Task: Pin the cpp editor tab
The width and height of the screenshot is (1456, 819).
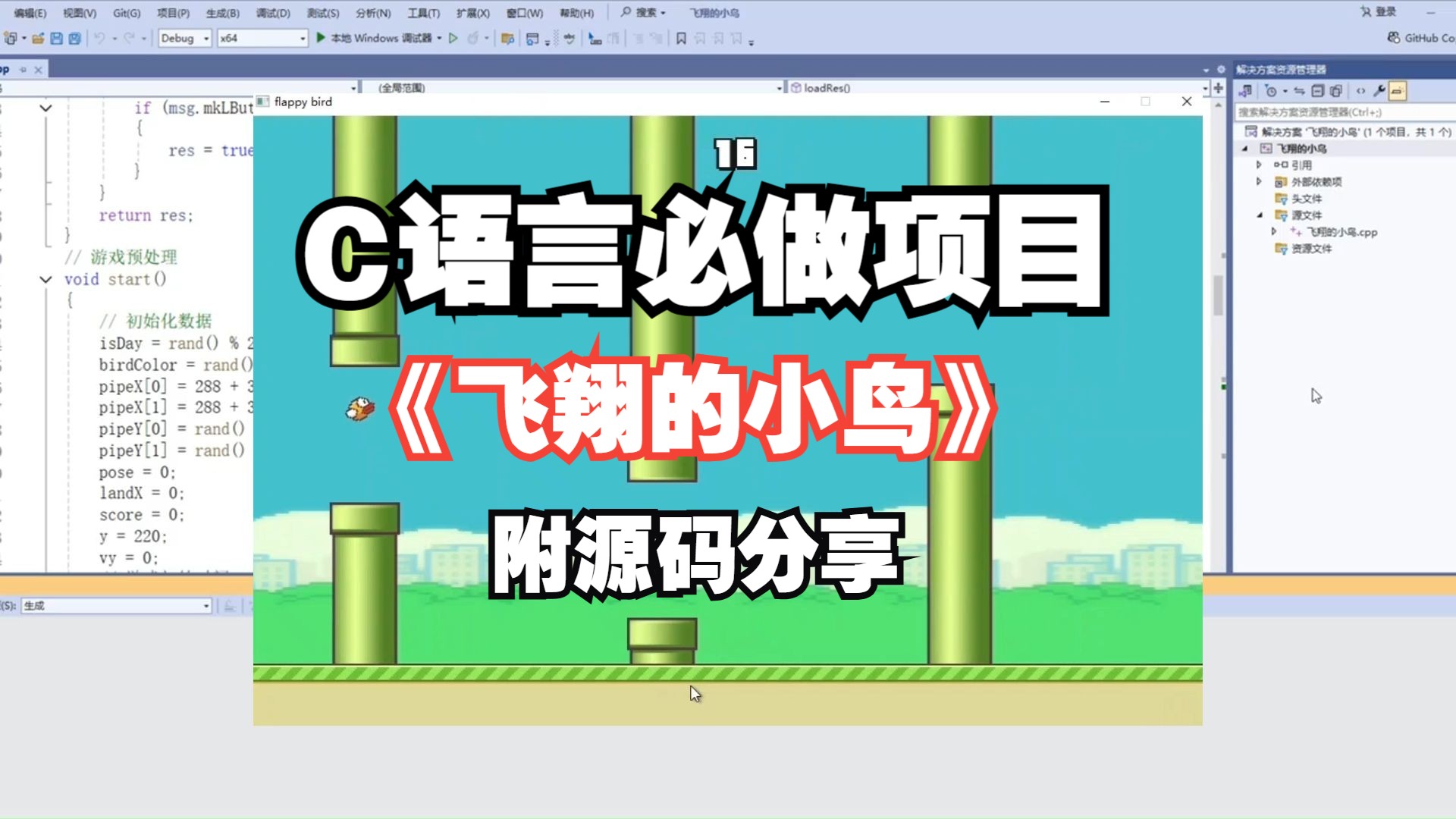Action: click(23, 70)
